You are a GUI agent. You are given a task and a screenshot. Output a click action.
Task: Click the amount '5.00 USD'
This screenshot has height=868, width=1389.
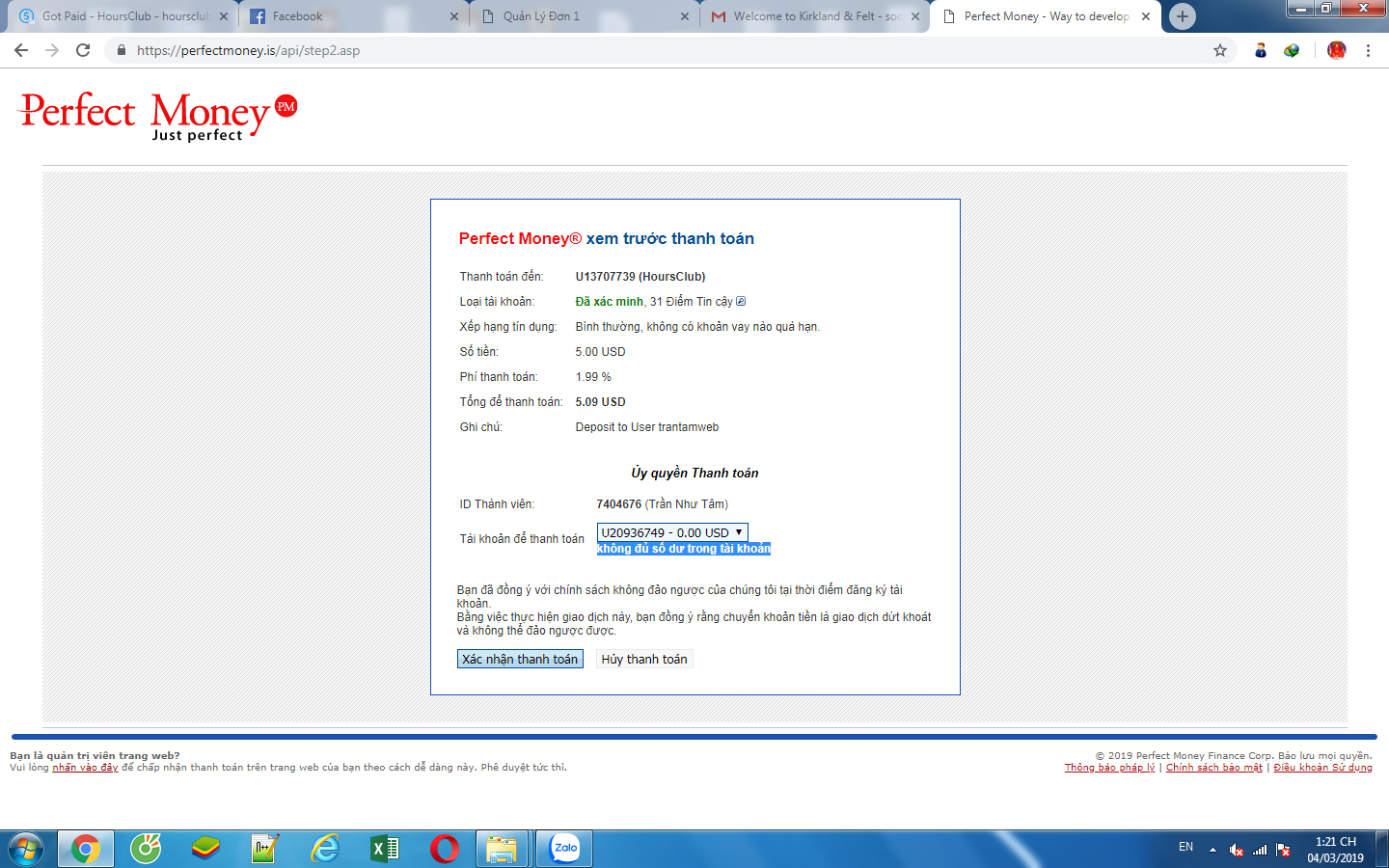point(600,352)
